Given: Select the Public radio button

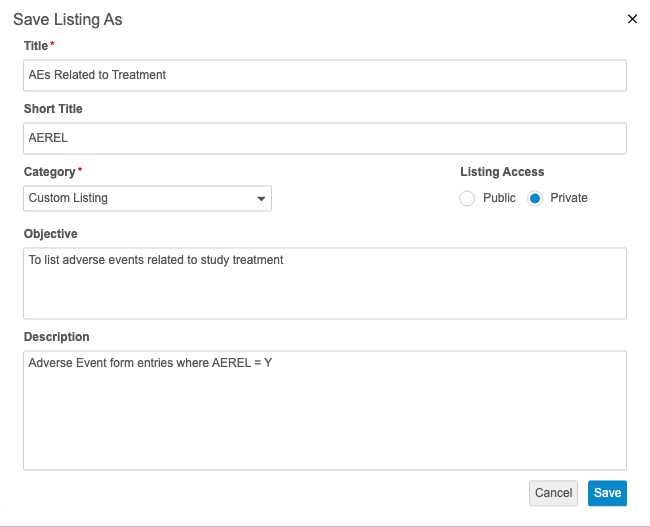Looking at the screenshot, I should [467, 199].
